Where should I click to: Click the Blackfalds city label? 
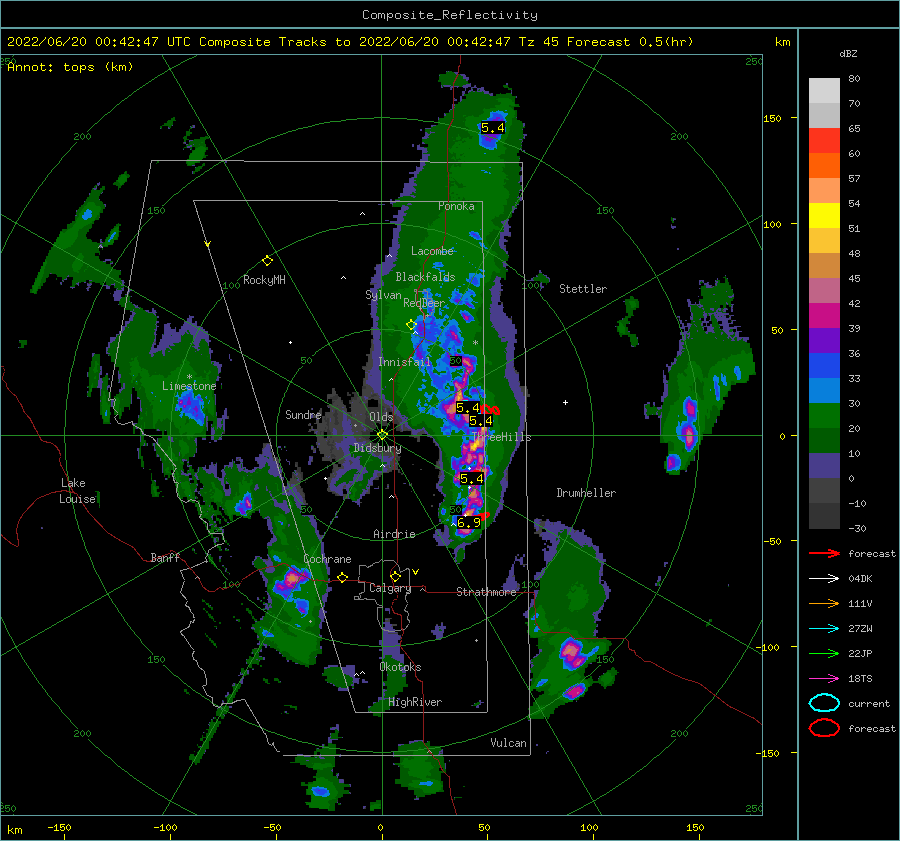tap(425, 277)
